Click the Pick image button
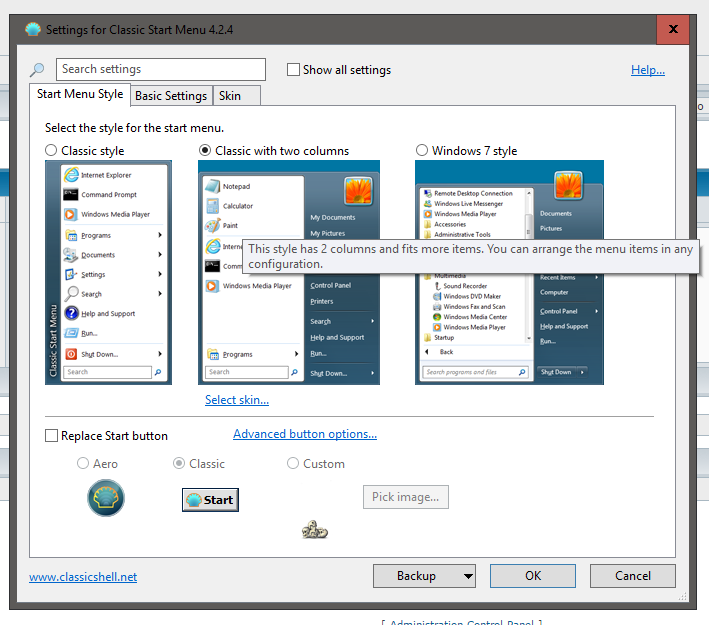709x625 pixels. 406,497
